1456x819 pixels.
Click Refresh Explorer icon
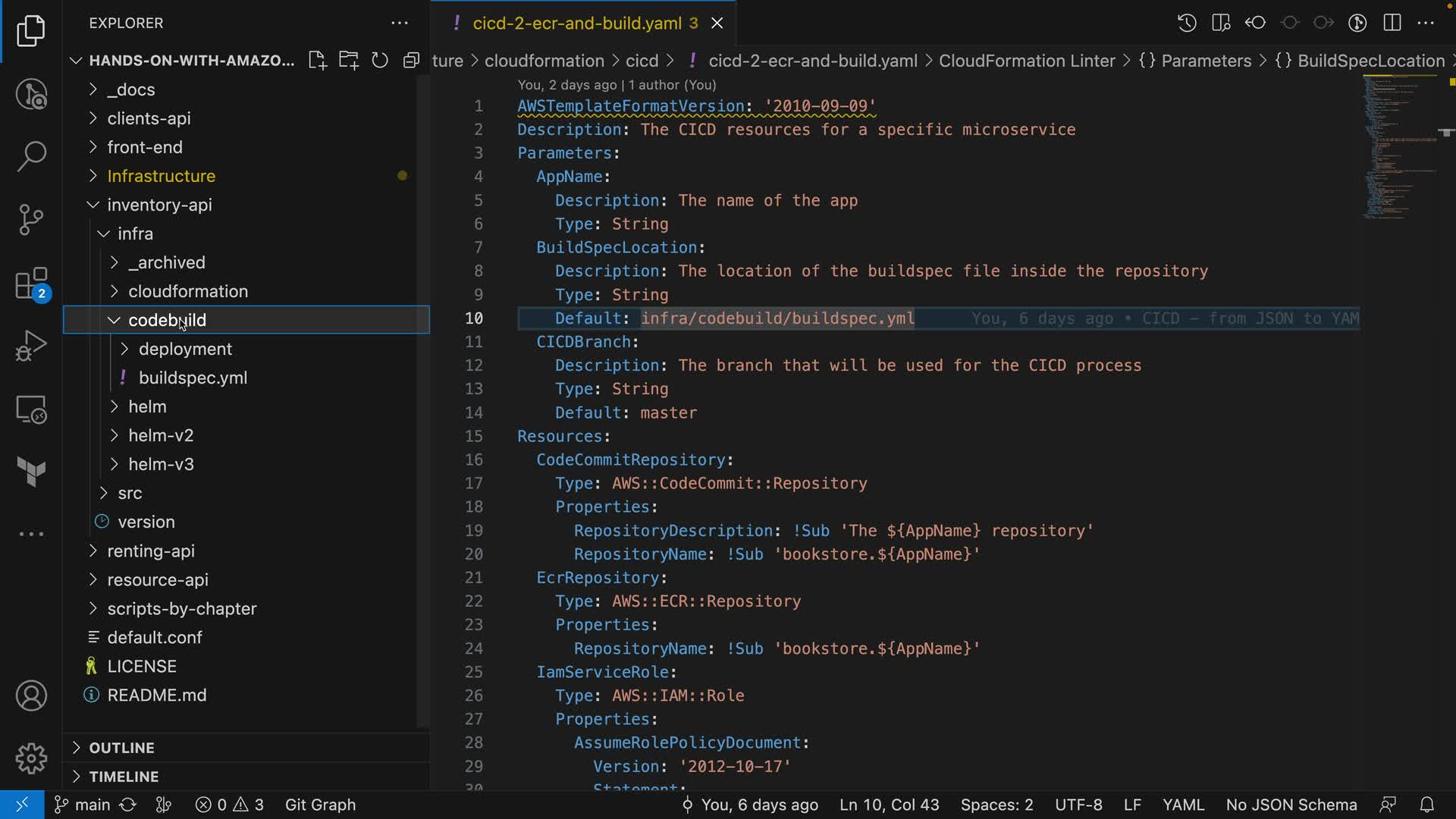[380, 61]
